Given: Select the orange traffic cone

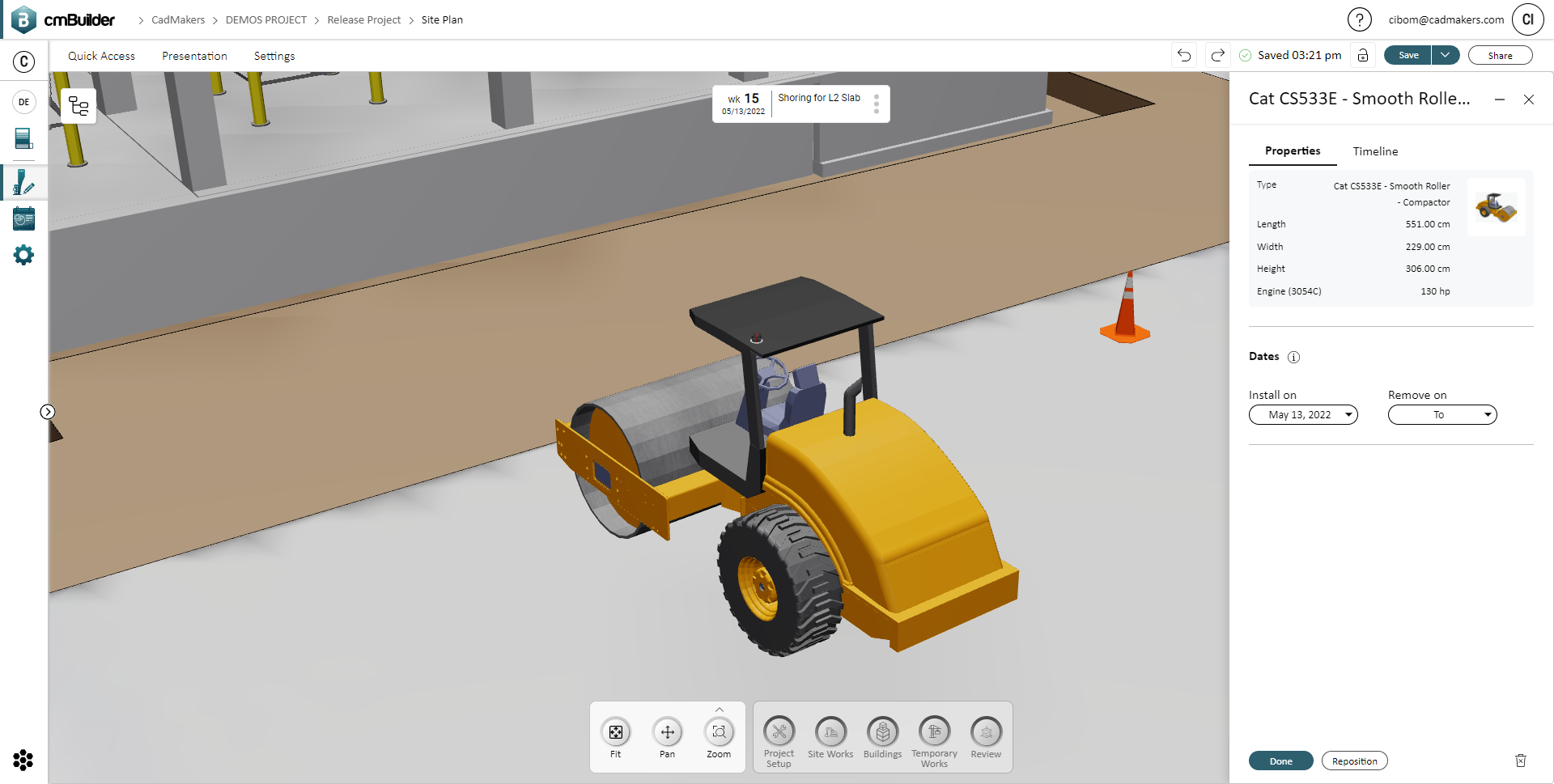Looking at the screenshot, I should tap(1126, 309).
